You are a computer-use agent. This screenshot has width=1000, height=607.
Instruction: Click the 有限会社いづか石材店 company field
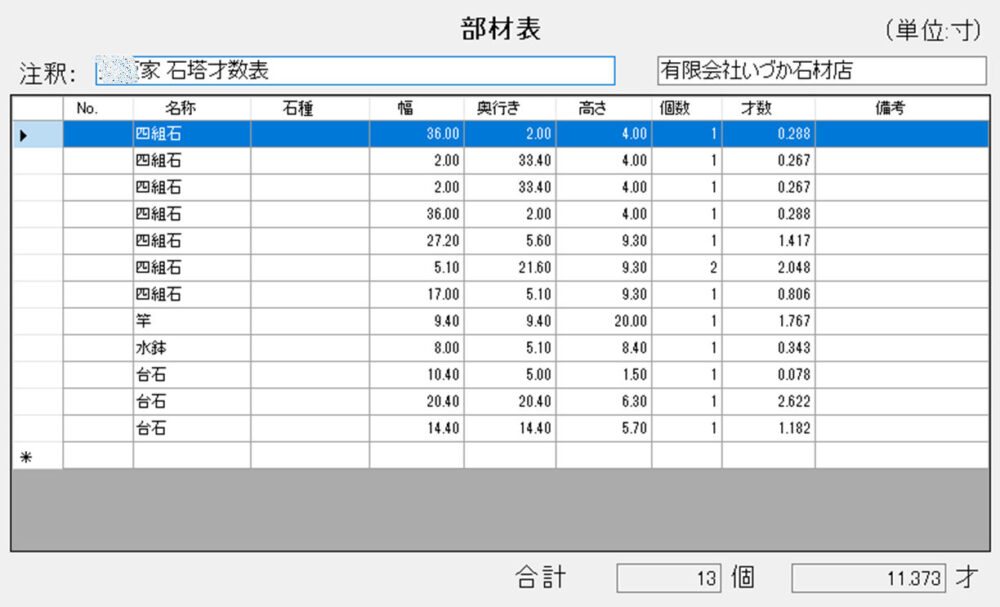click(x=821, y=71)
